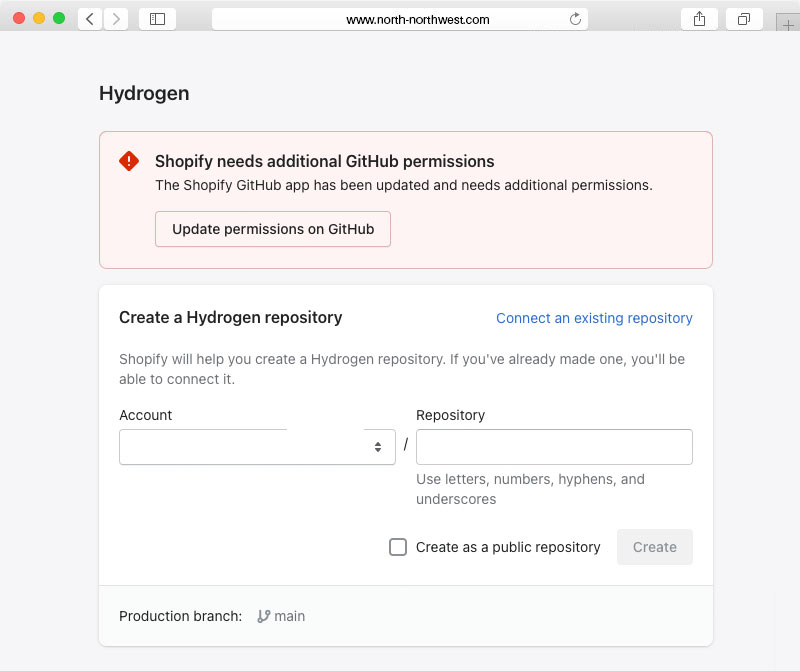Click the Create as a public repository label
Screen dimensions: 800x671
[x=508, y=547]
